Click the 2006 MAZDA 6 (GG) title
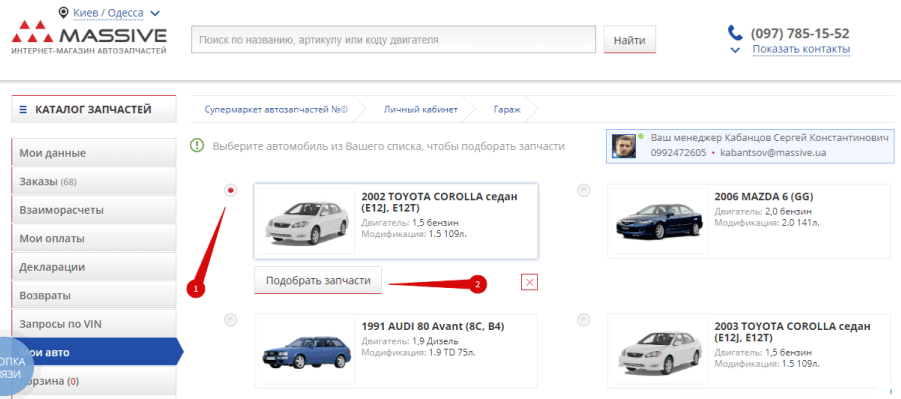 click(x=764, y=197)
